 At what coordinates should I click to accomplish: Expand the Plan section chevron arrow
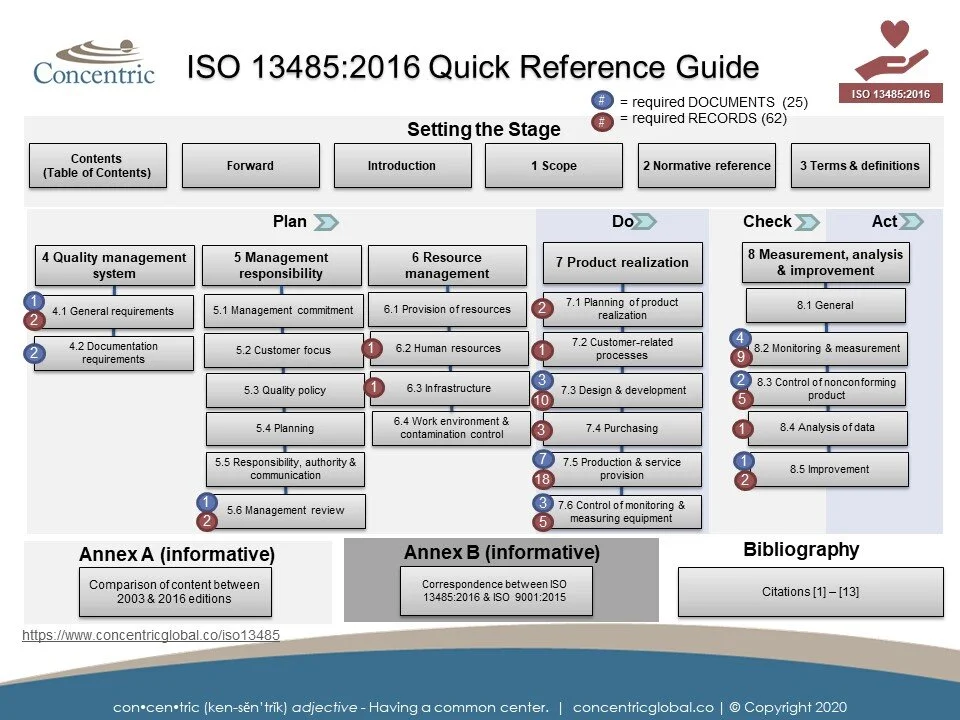click(x=325, y=221)
